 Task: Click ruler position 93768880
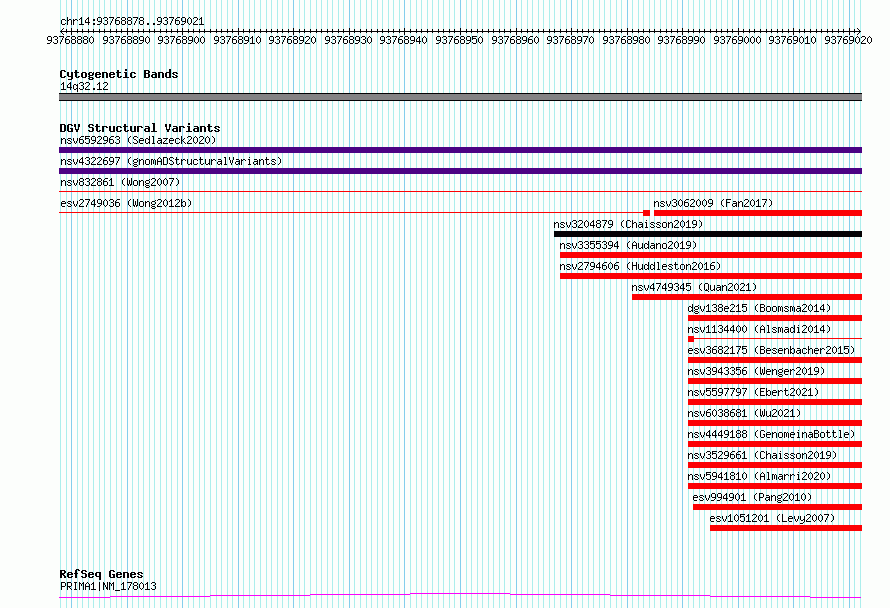coord(70,40)
